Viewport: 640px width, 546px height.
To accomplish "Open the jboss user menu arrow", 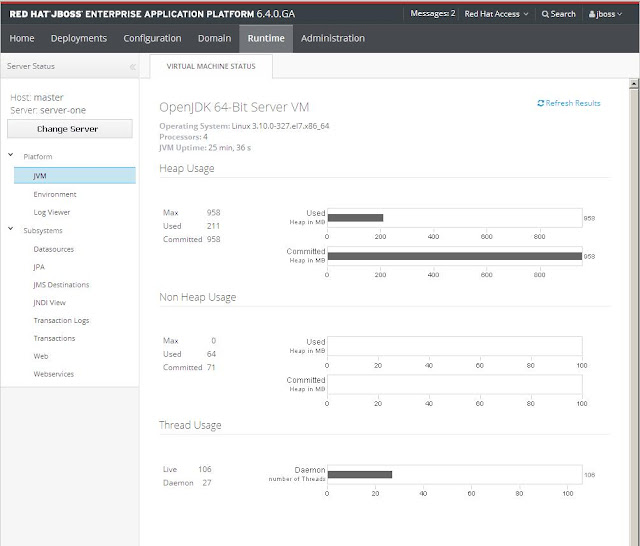I will pos(620,14).
